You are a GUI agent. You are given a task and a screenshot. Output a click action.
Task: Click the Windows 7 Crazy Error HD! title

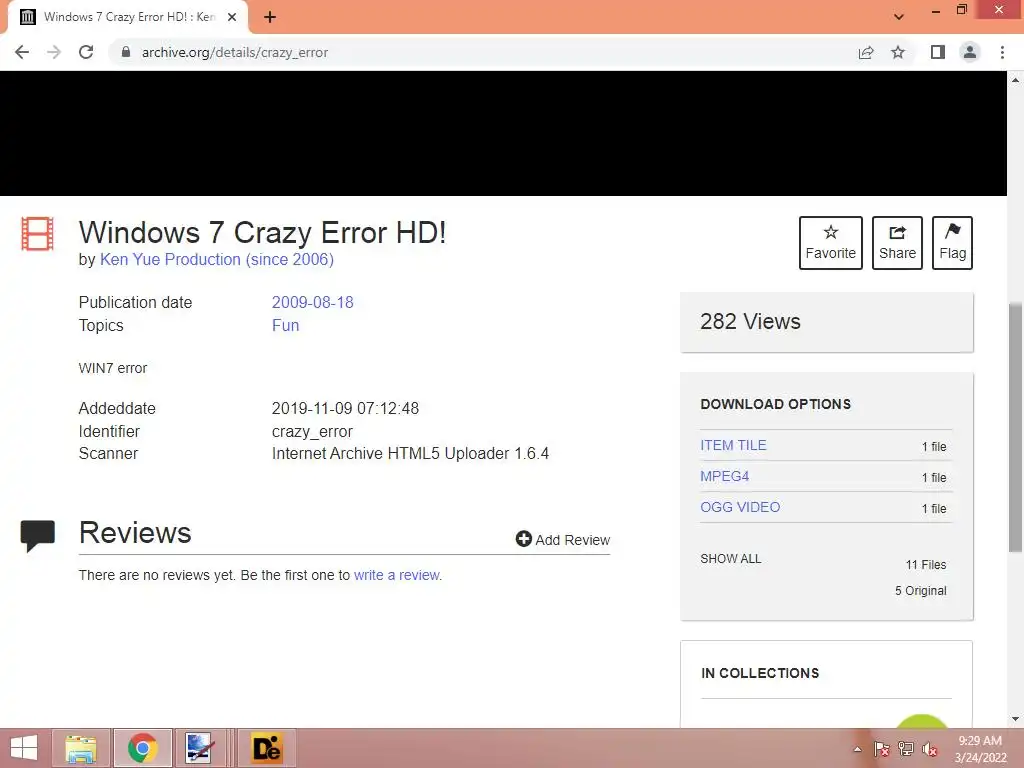[x=263, y=232]
